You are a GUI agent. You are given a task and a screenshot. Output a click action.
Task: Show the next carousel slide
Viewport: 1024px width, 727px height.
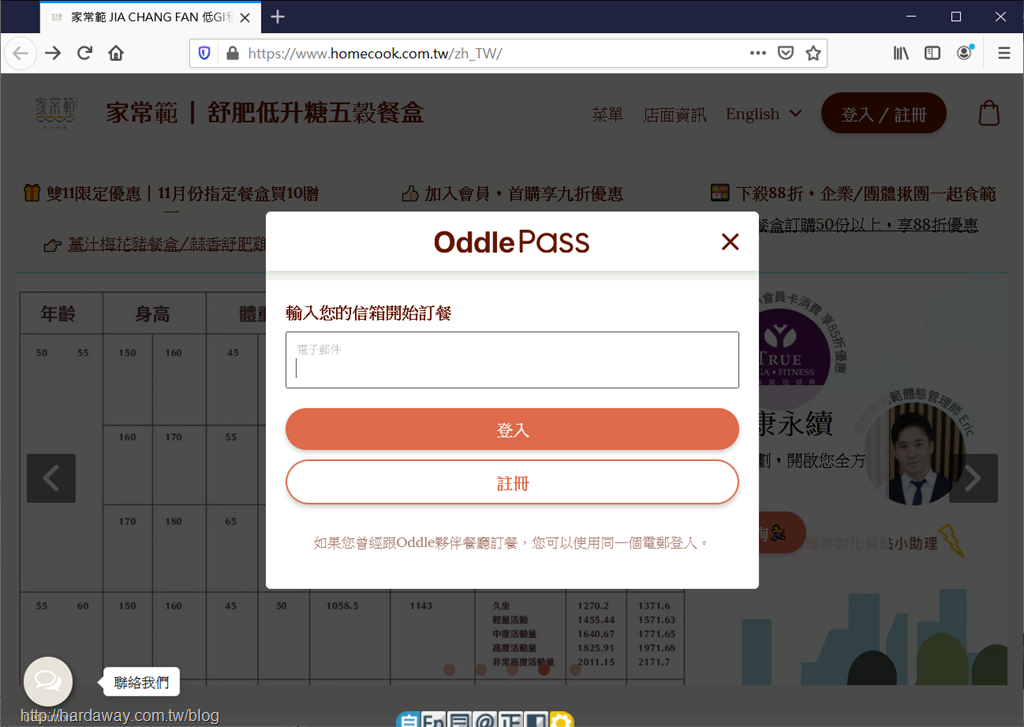[973, 478]
